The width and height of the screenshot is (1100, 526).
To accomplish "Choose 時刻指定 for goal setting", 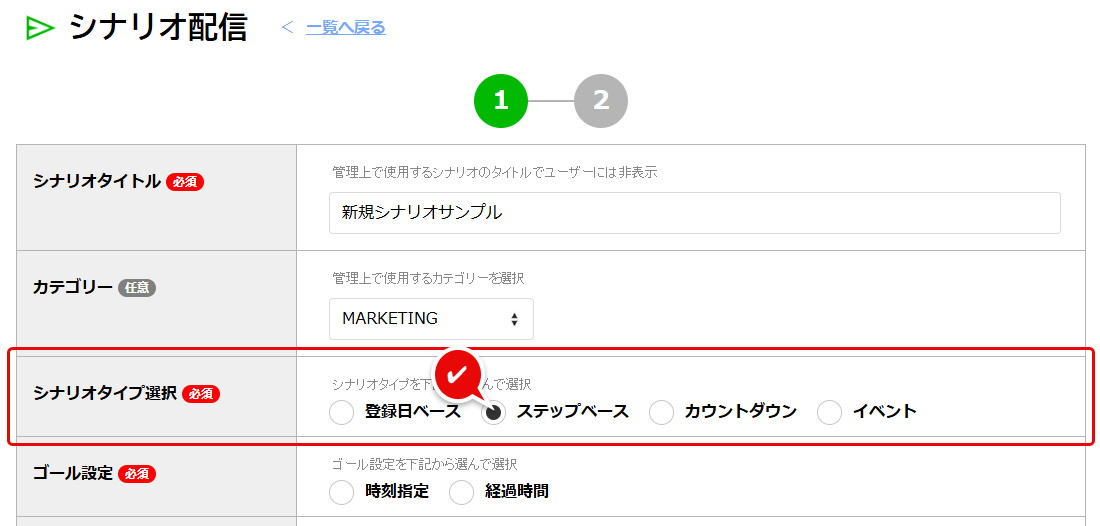I will click(341, 492).
